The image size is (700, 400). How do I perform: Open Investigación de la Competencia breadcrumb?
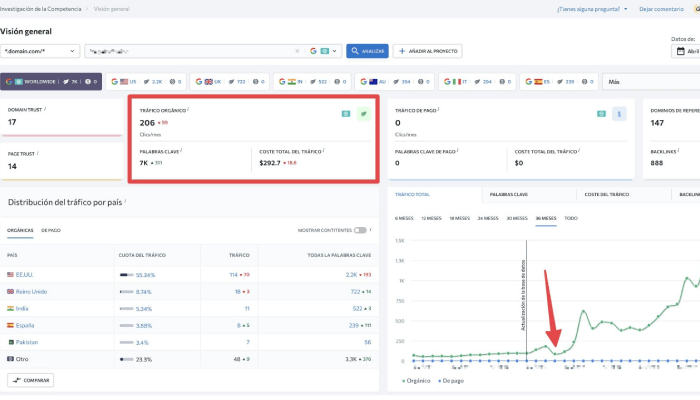click(41, 9)
